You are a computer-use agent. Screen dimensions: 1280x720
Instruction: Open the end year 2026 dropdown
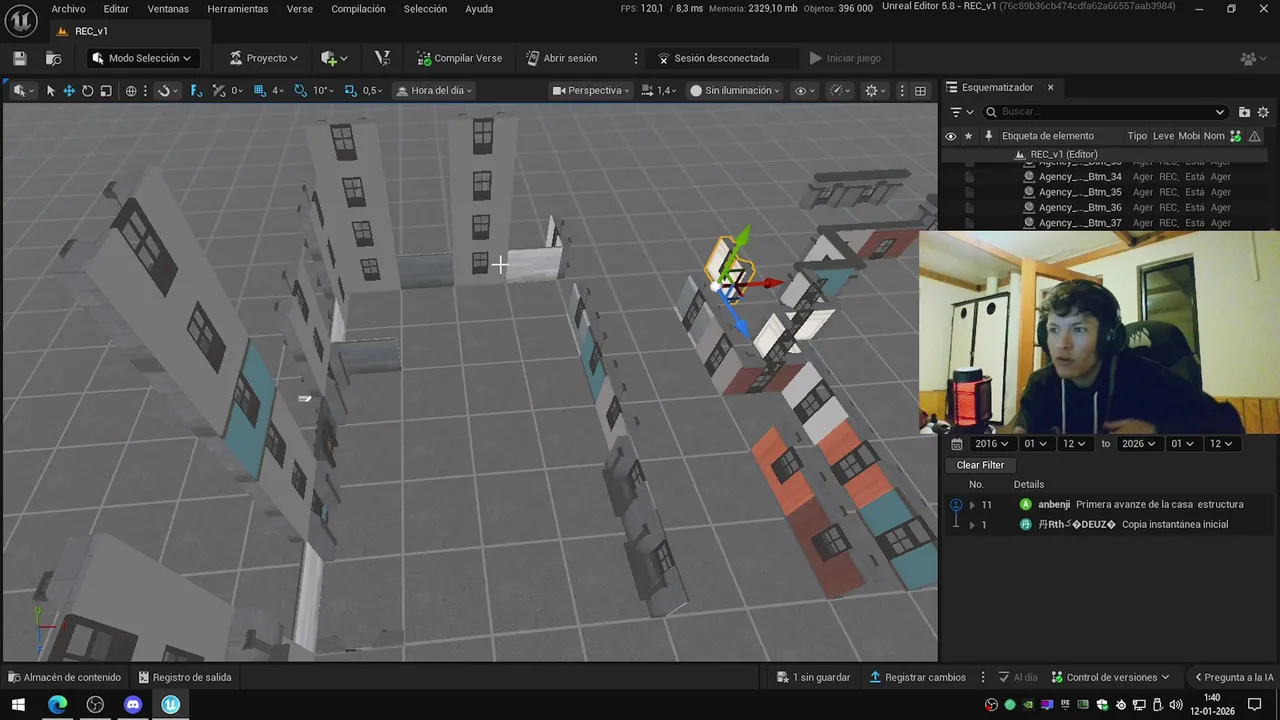1139,444
